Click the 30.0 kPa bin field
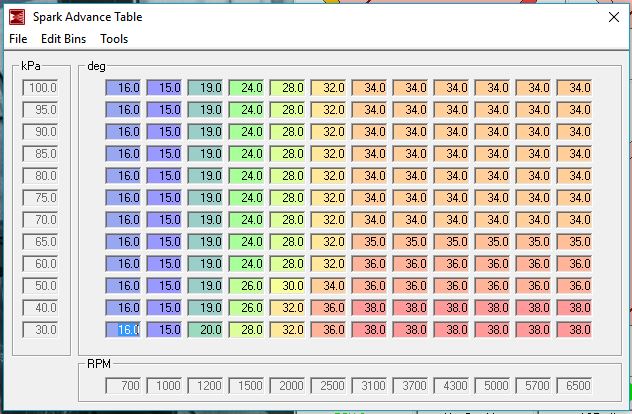Screen dimensions: 632x414 coord(40,330)
